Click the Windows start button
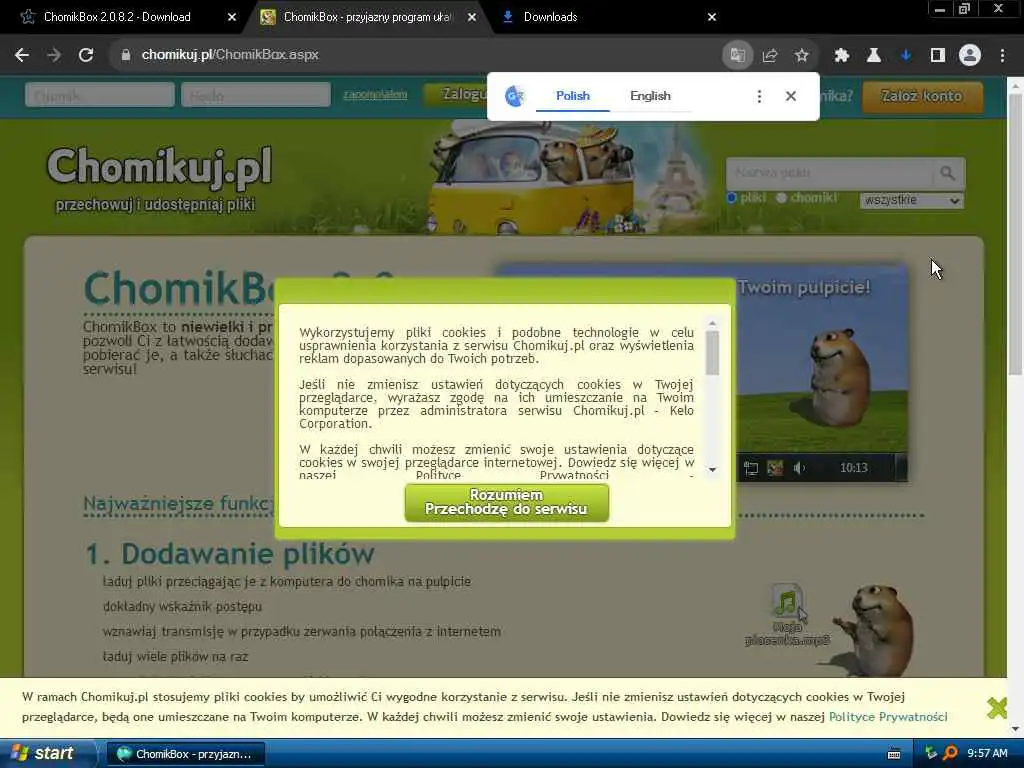1024x768 pixels. tap(48, 754)
